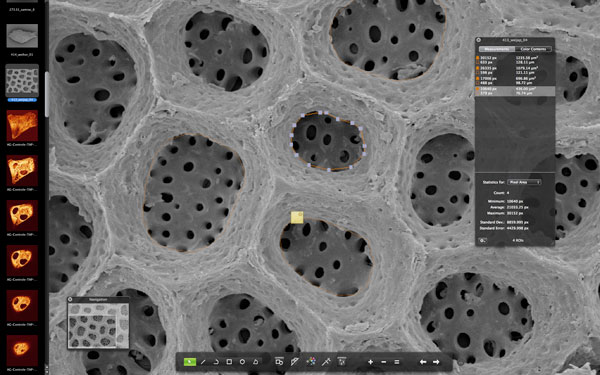Viewport: 600px width, 375px height.
Task: Open the honeycomb SEM image thumbnail
Action: tap(22, 80)
